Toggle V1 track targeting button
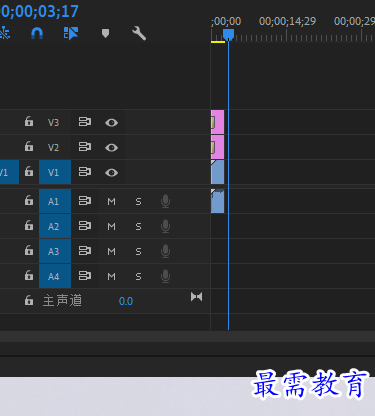Image resolution: width=375 pixels, height=416 pixels. [55, 172]
